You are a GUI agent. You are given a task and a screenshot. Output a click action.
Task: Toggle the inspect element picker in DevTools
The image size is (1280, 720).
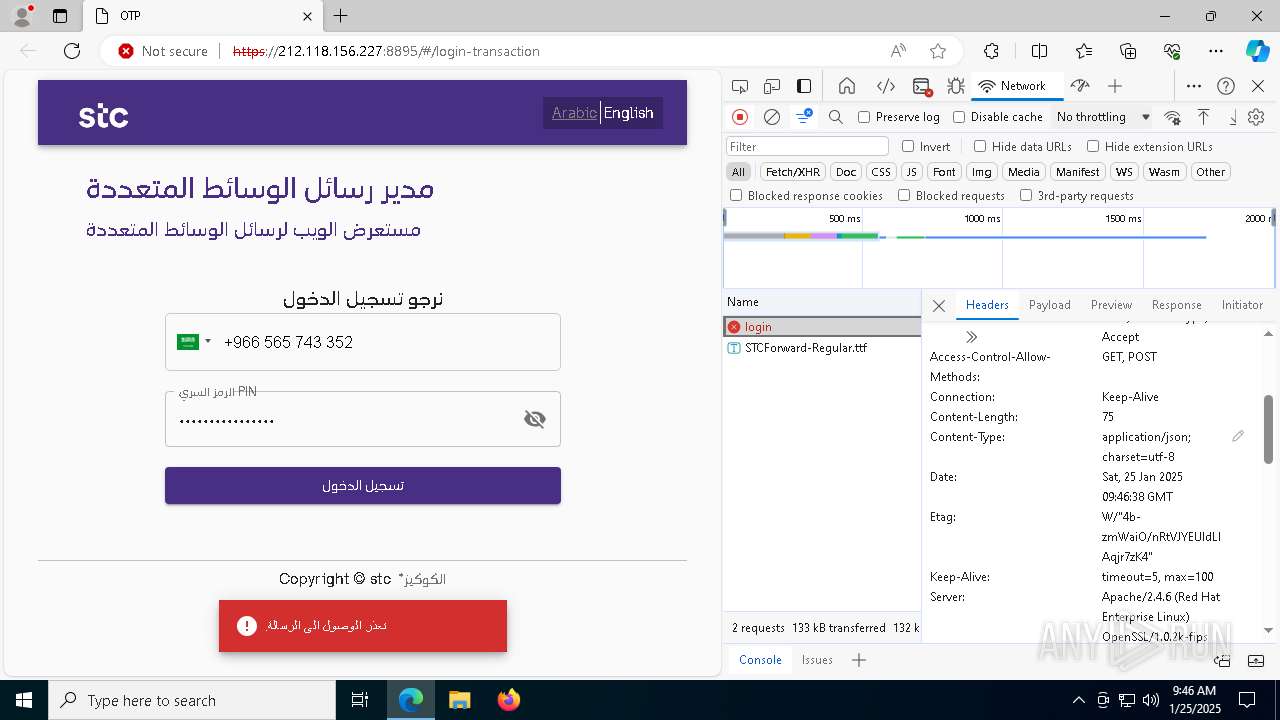[x=740, y=86]
